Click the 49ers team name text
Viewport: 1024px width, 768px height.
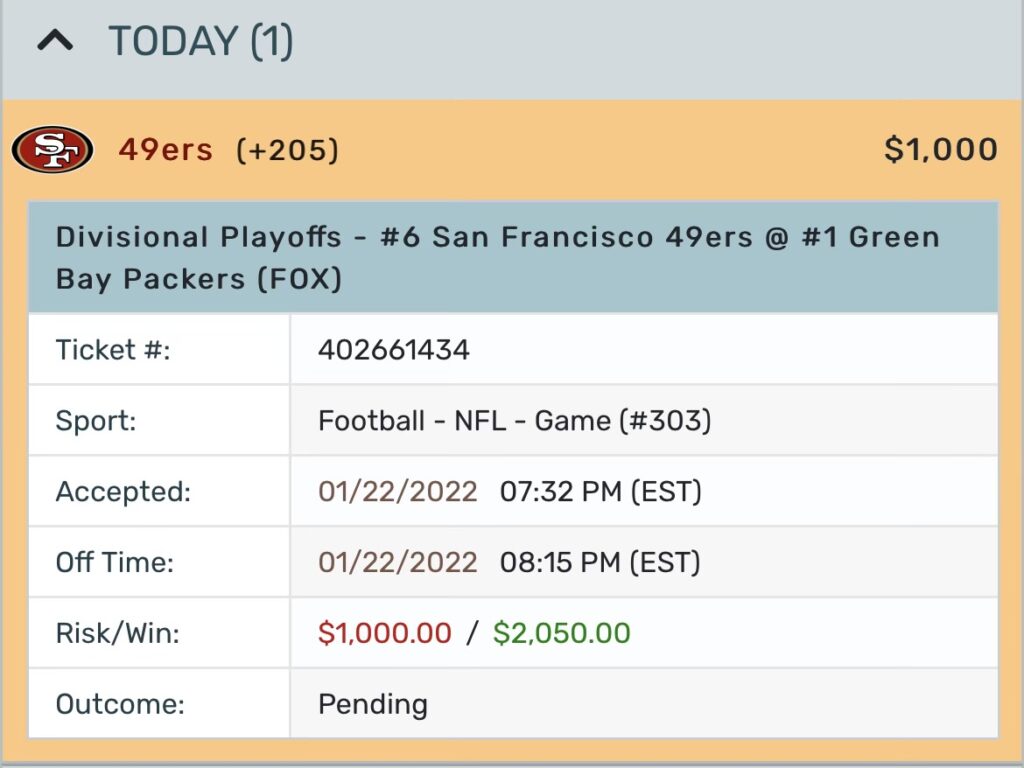[166, 150]
